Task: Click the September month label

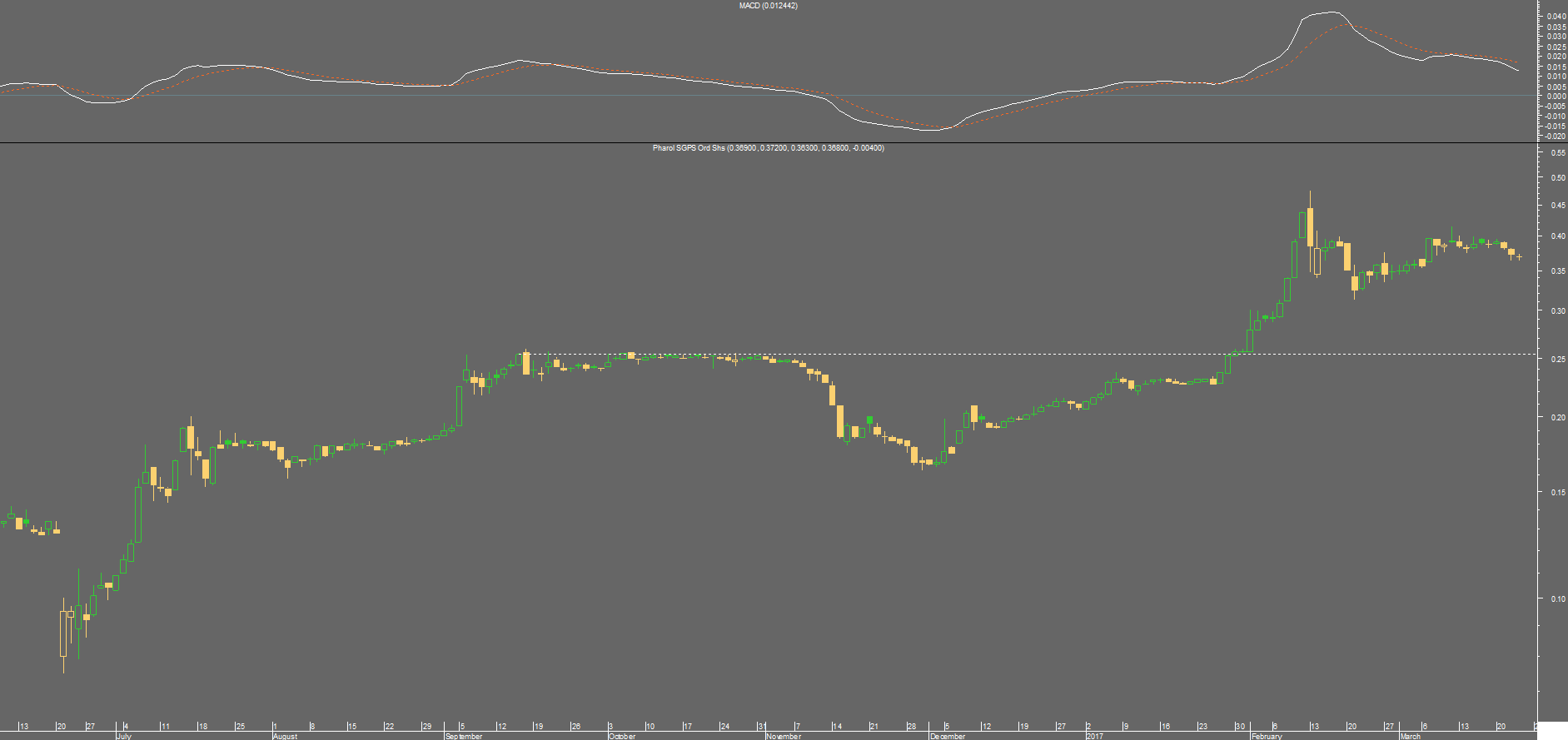Action: 464,736
